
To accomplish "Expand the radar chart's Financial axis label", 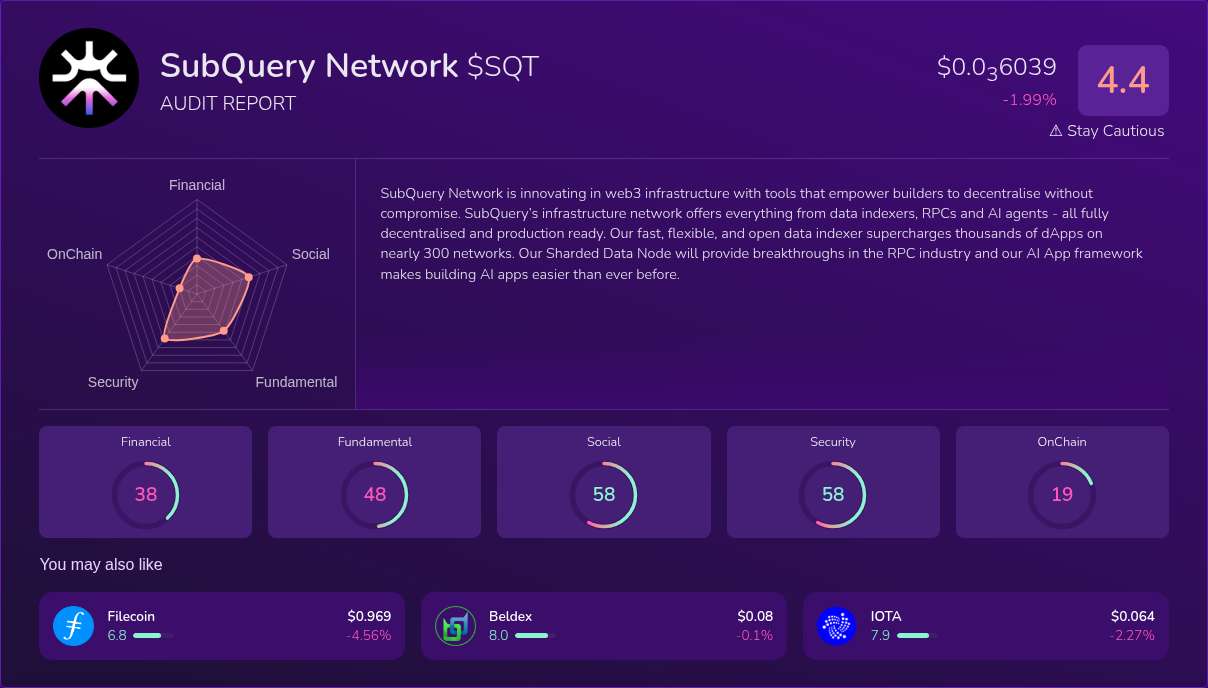I will [196, 185].
